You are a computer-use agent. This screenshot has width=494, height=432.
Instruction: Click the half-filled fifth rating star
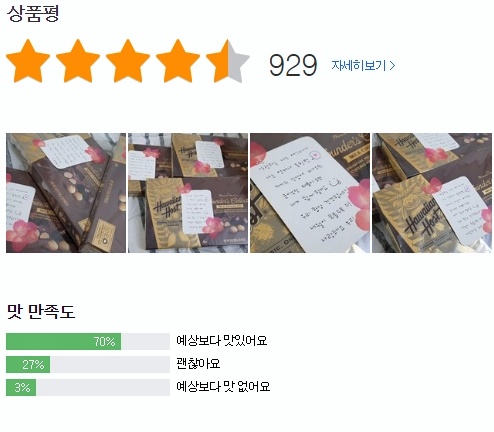tap(228, 61)
